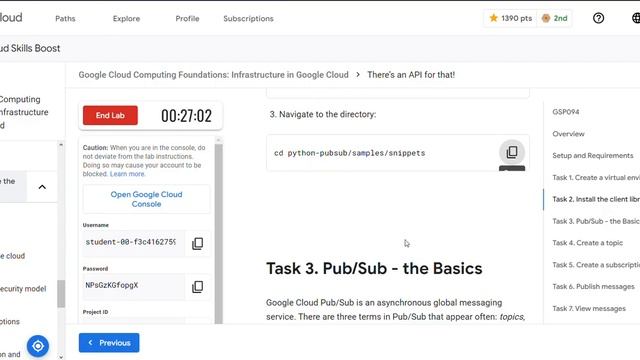640x360 pixels.
Task: Click the End Lab button
Action: 110,115
